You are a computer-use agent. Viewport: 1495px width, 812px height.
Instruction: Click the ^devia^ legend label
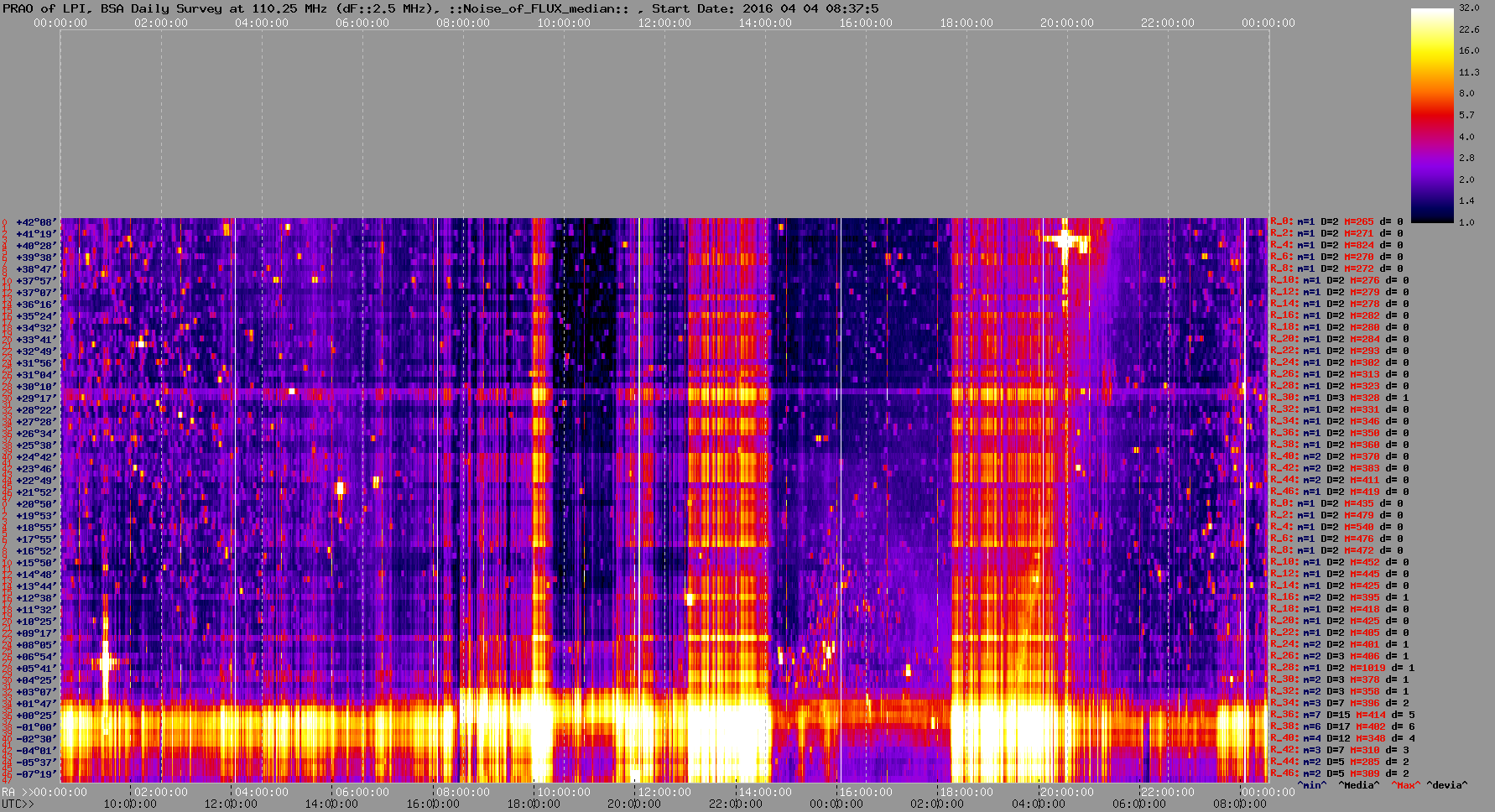tap(1447, 786)
